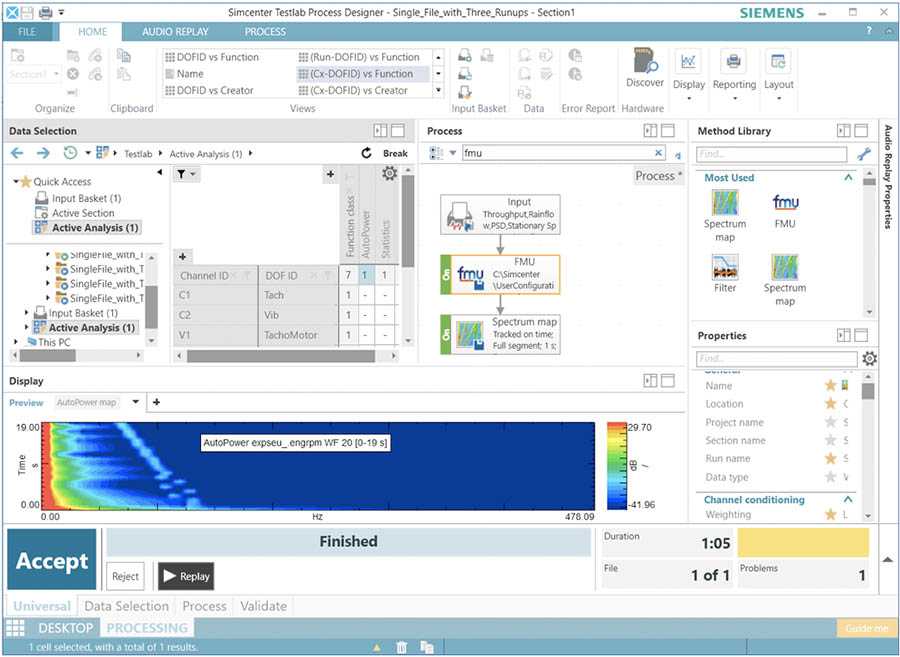Click the dB color scale bar
Image resolution: width=900 pixels, height=657 pixels.
[x=616, y=466]
